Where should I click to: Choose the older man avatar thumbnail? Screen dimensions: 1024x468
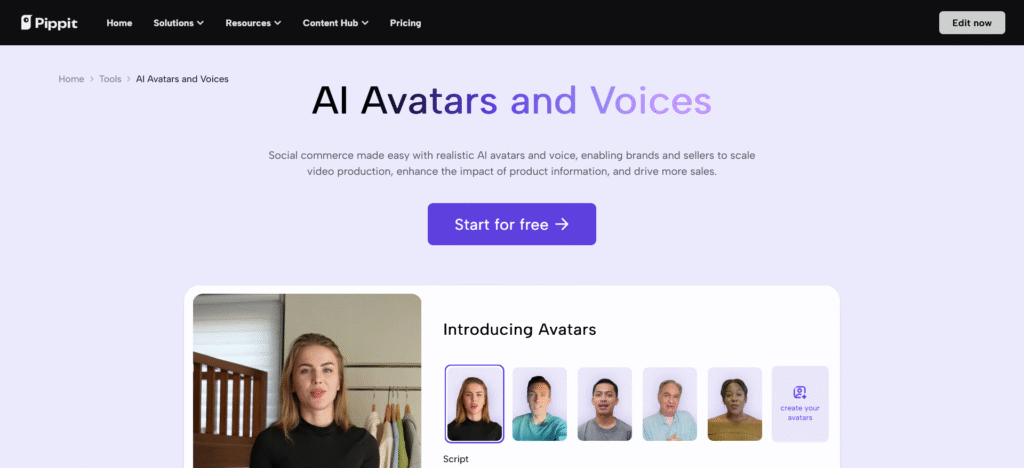tap(669, 404)
